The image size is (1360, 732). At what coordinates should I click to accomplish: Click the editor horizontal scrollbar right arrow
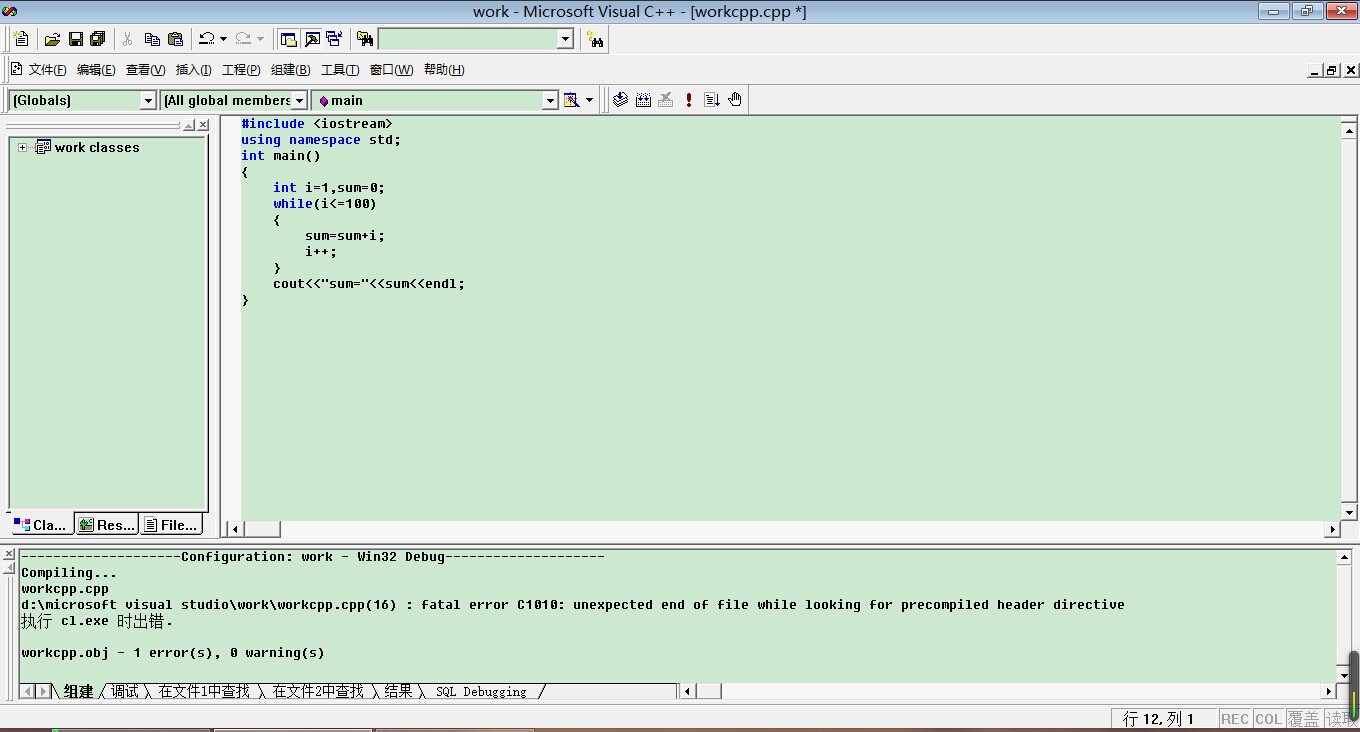coord(1332,529)
